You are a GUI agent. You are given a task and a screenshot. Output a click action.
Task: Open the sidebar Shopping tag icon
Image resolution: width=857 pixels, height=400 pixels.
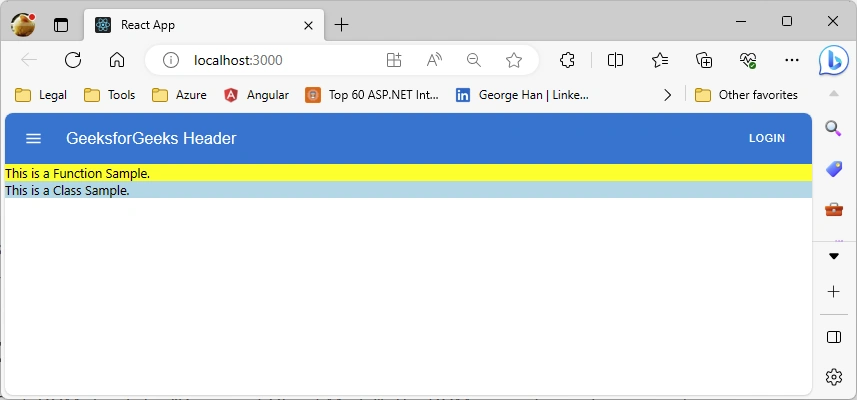click(x=833, y=169)
